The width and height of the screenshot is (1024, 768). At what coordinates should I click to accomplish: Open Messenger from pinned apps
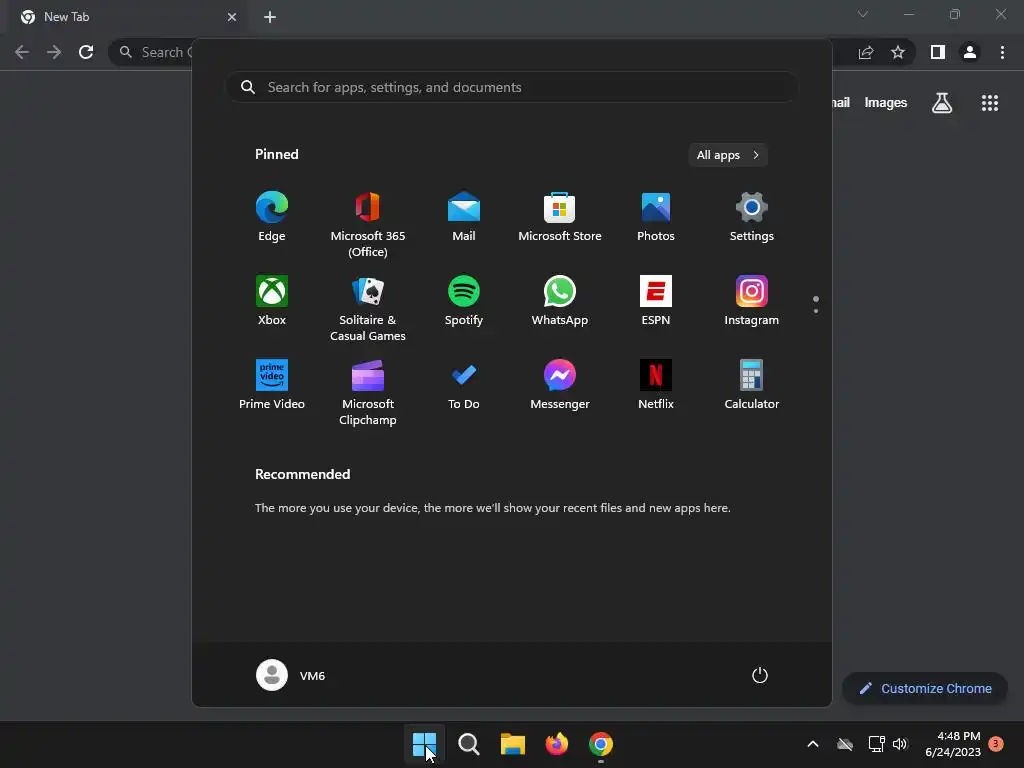[560, 385]
